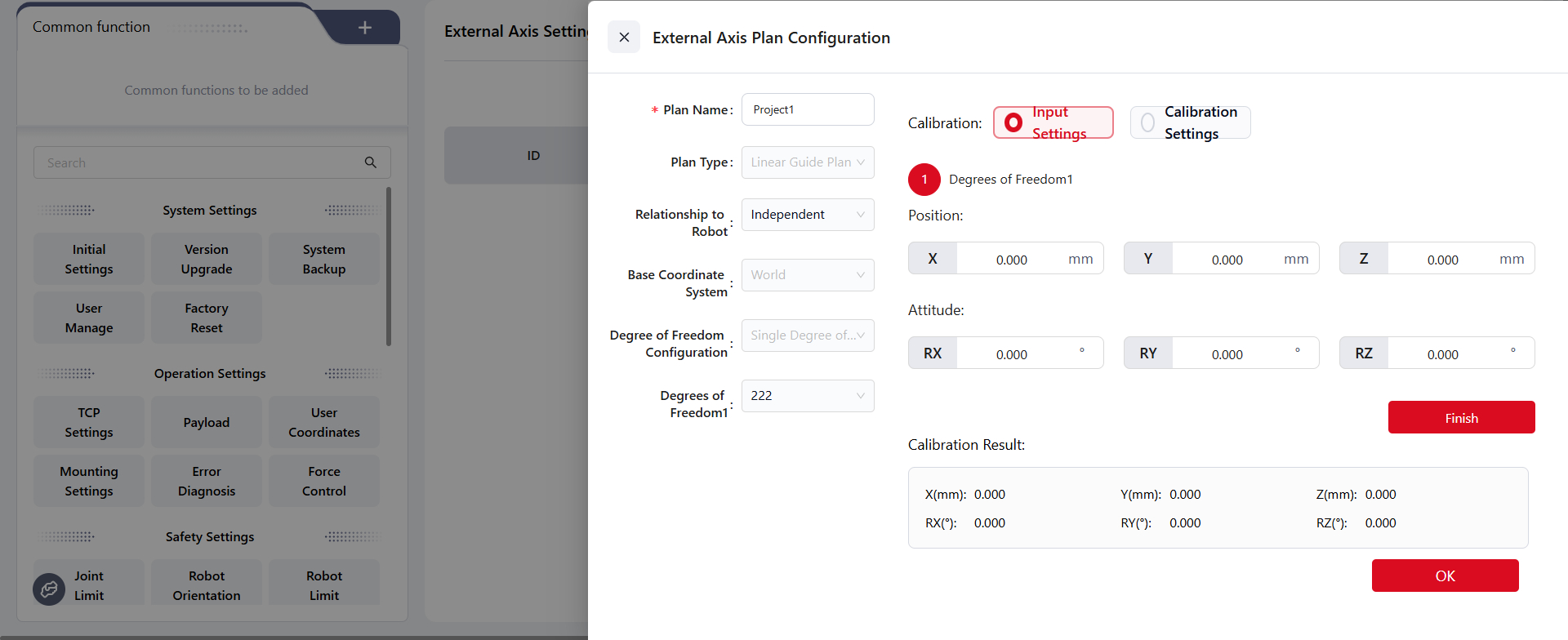Open Error Diagnosis function

click(207, 481)
